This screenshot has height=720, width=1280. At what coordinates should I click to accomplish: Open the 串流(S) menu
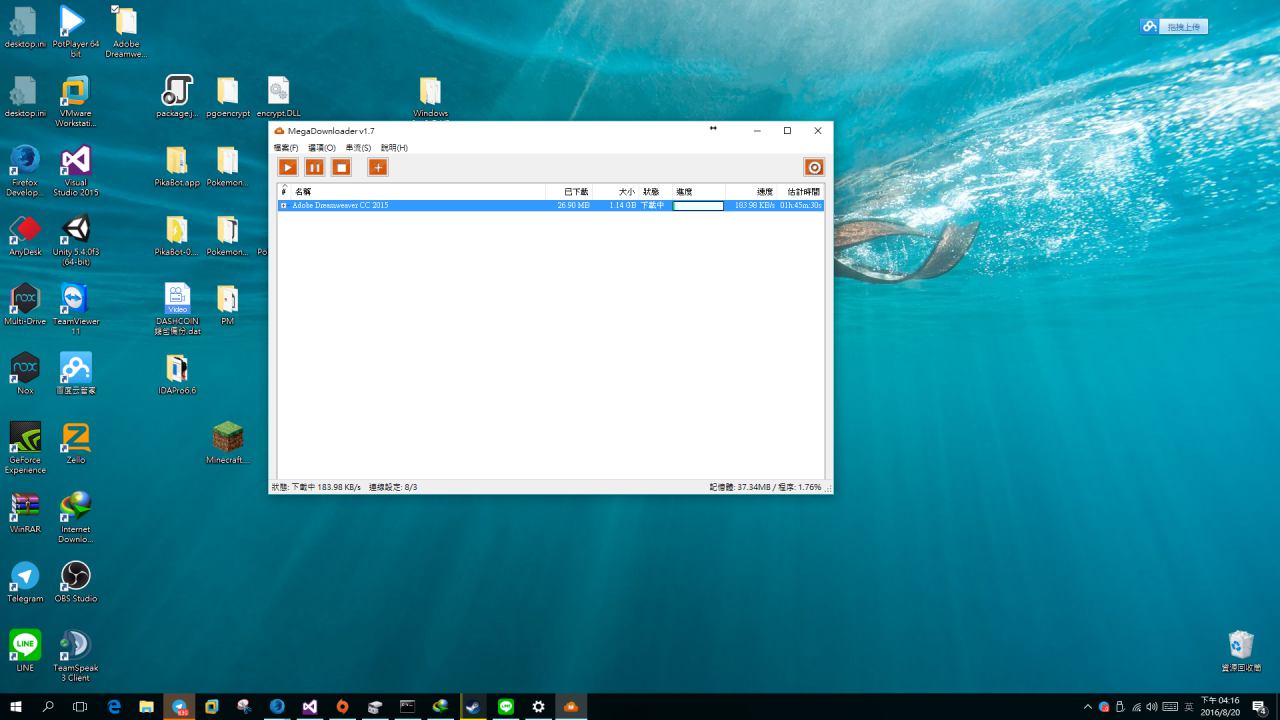pyautogui.click(x=358, y=148)
